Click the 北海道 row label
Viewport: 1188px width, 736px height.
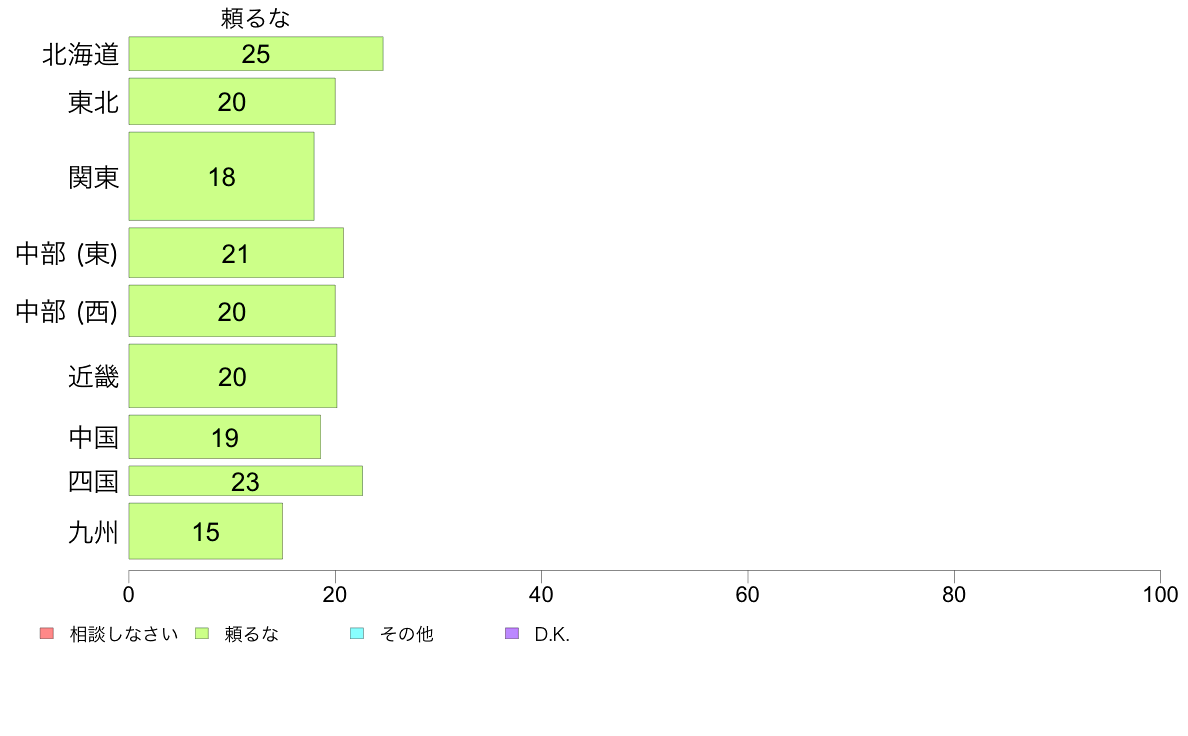click(81, 55)
